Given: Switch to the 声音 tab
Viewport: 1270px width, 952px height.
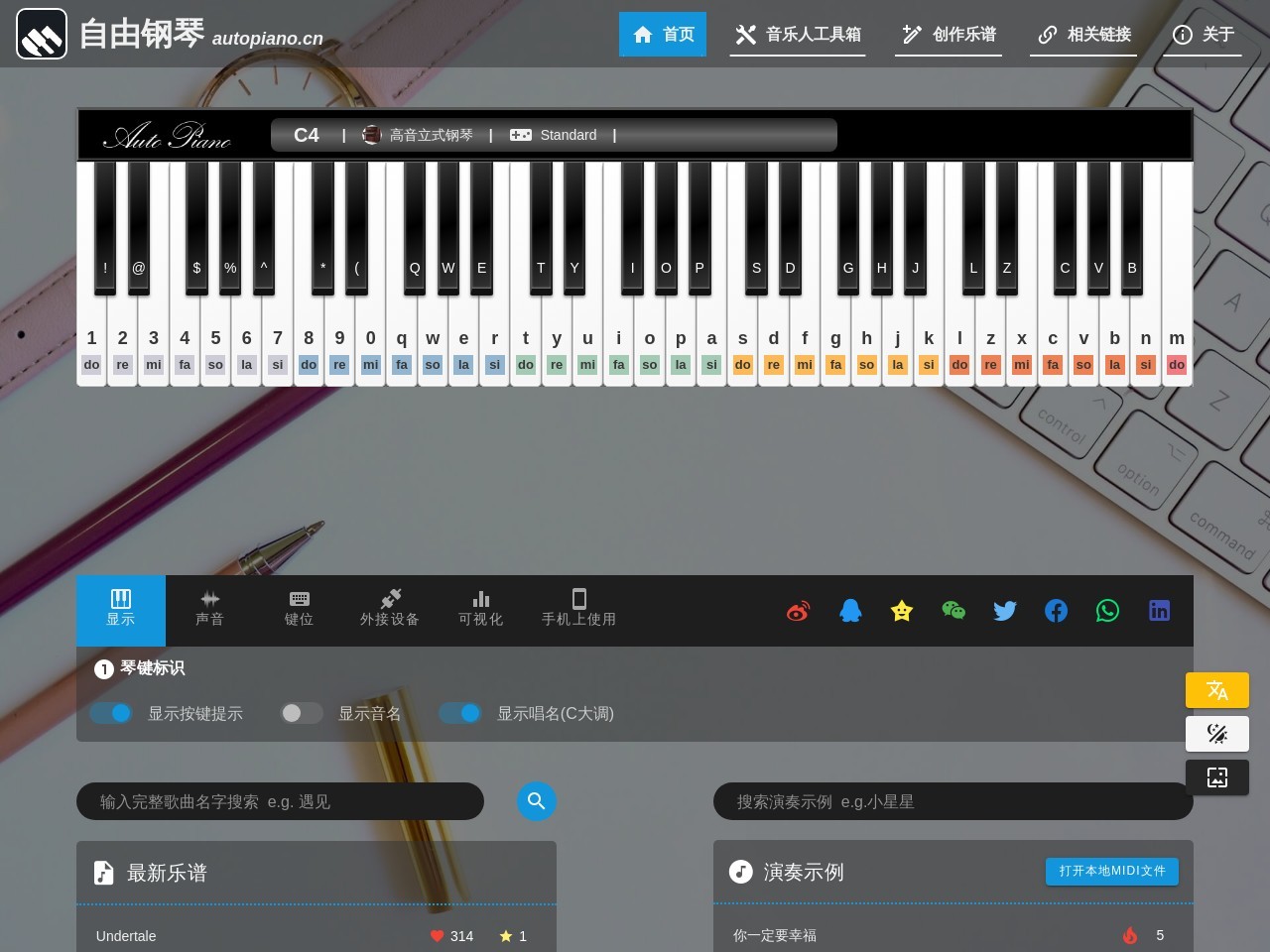Looking at the screenshot, I should pyautogui.click(x=209, y=610).
